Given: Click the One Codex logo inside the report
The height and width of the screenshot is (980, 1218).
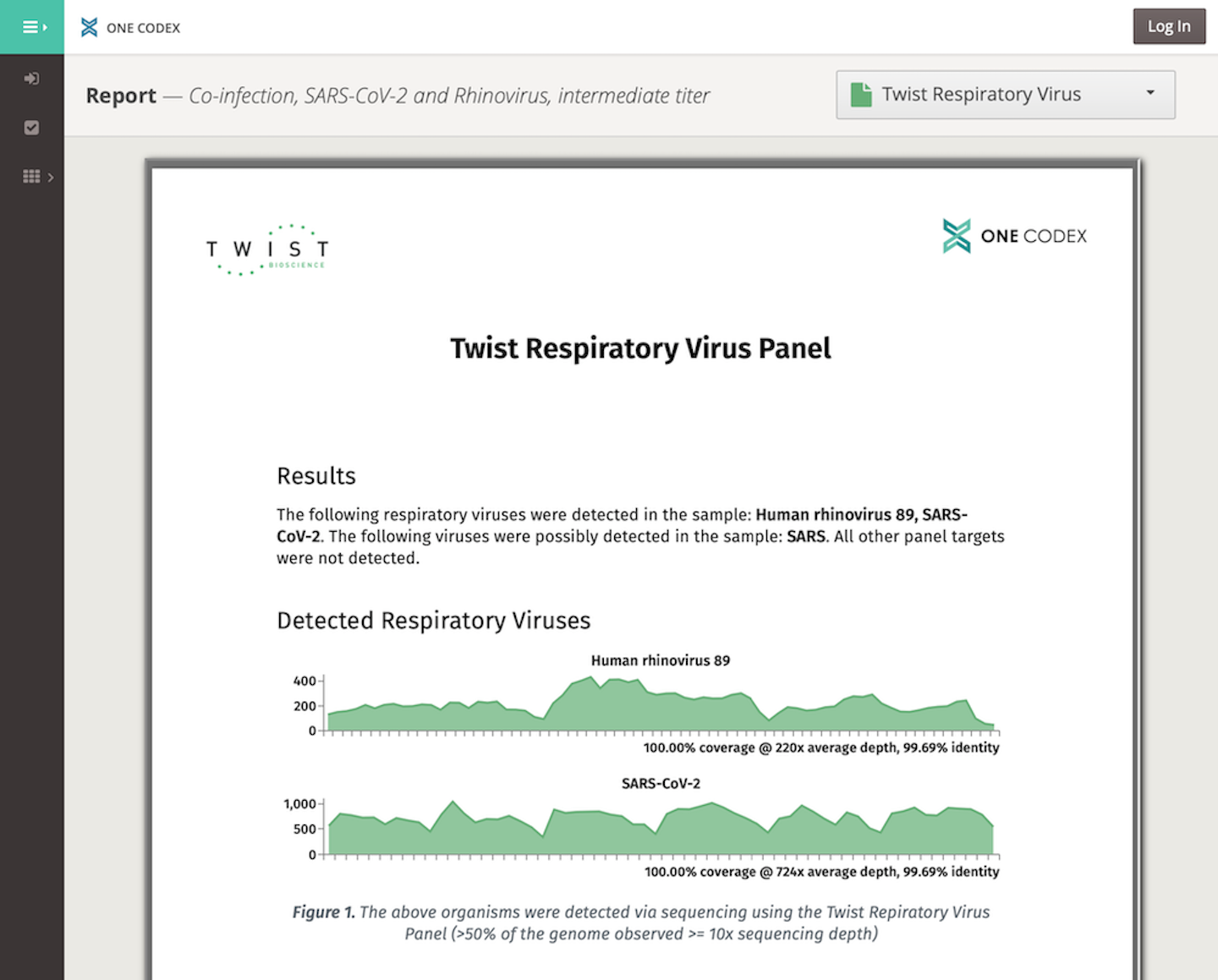Looking at the screenshot, I should click(x=1015, y=236).
